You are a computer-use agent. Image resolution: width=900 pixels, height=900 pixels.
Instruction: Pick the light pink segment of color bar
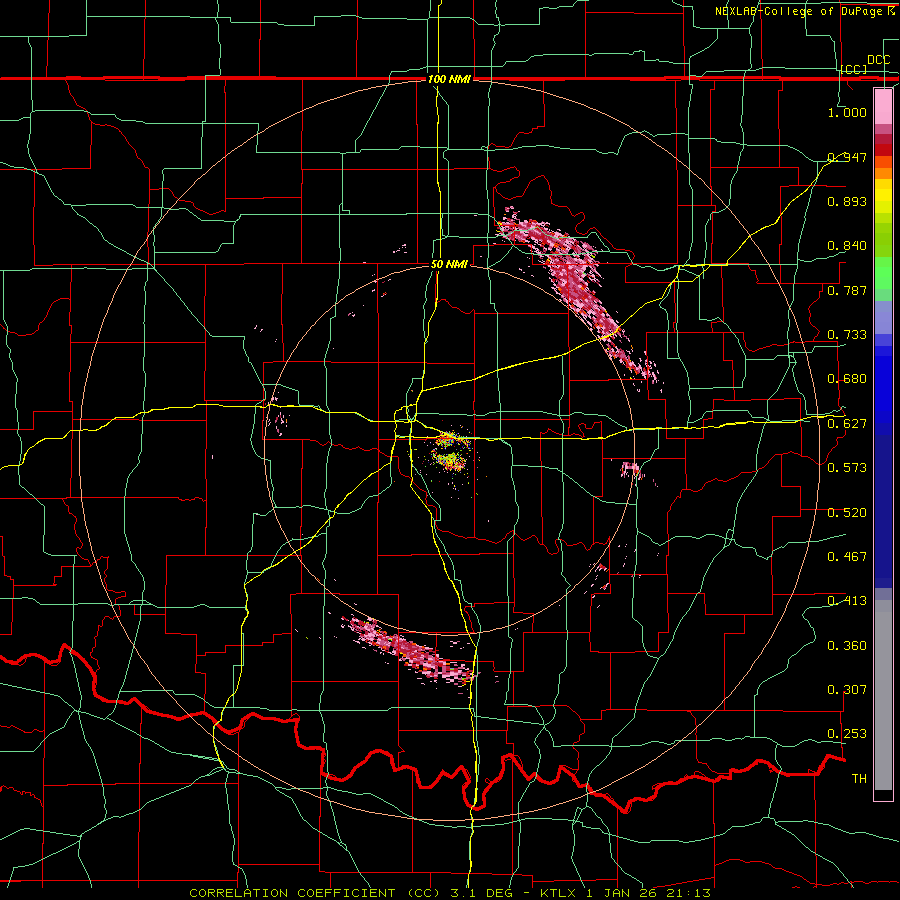[x=883, y=106]
